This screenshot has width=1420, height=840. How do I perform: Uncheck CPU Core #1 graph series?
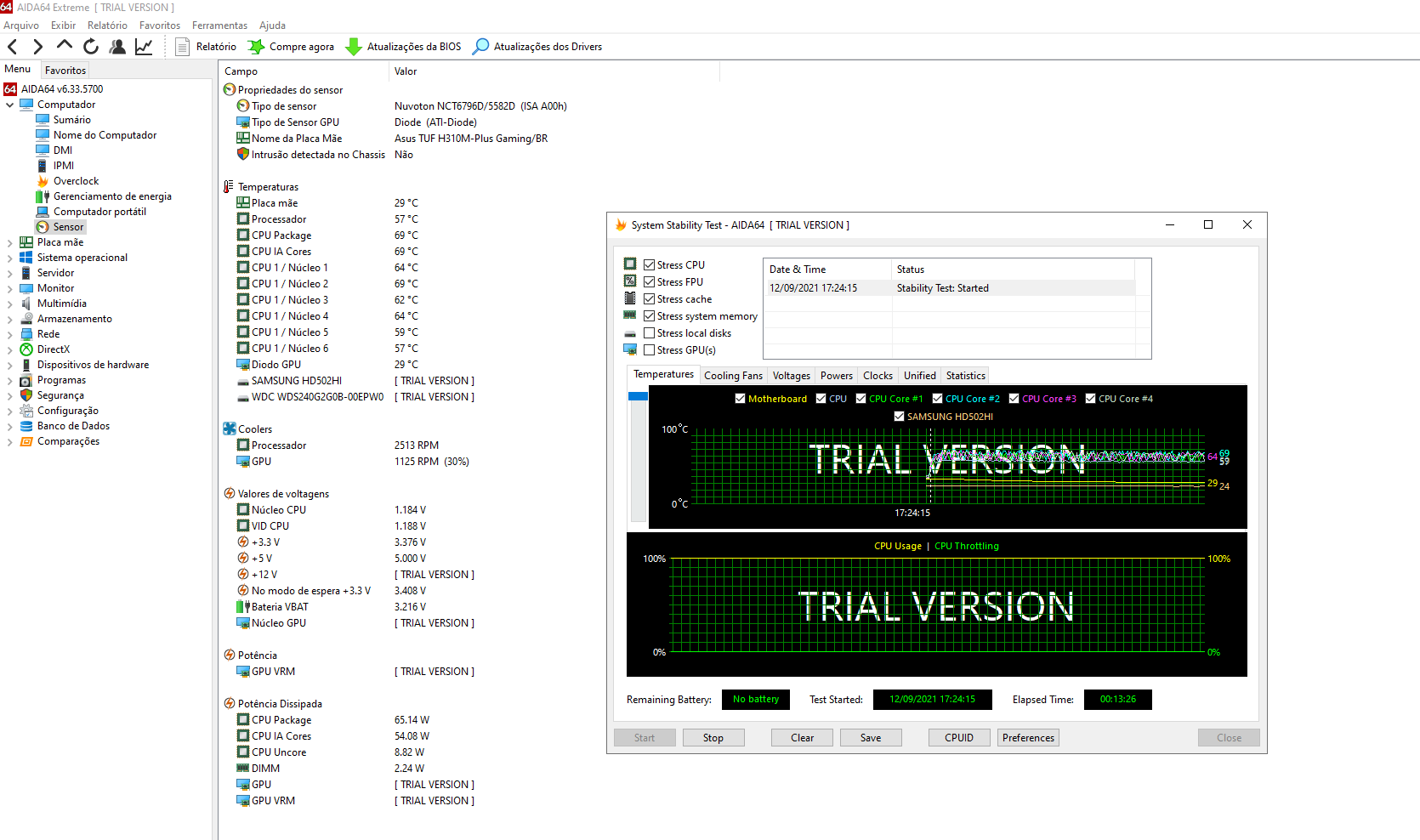coord(861,399)
